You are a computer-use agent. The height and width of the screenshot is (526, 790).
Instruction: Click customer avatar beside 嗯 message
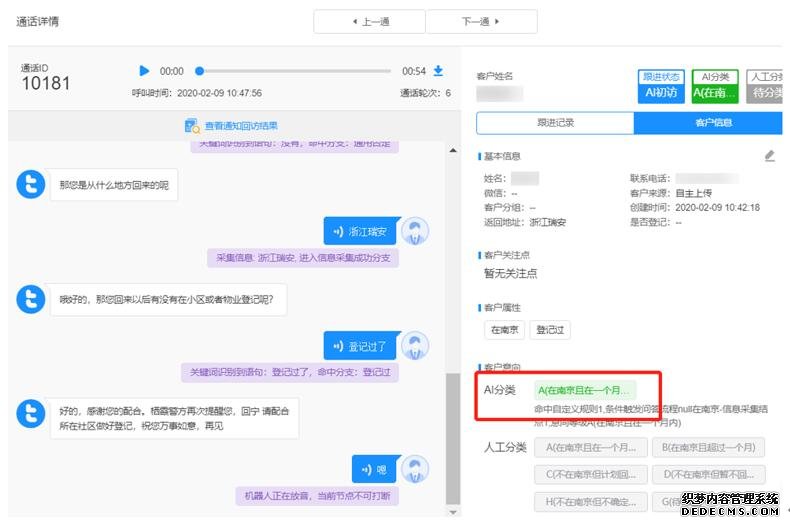[x=415, y=469]
